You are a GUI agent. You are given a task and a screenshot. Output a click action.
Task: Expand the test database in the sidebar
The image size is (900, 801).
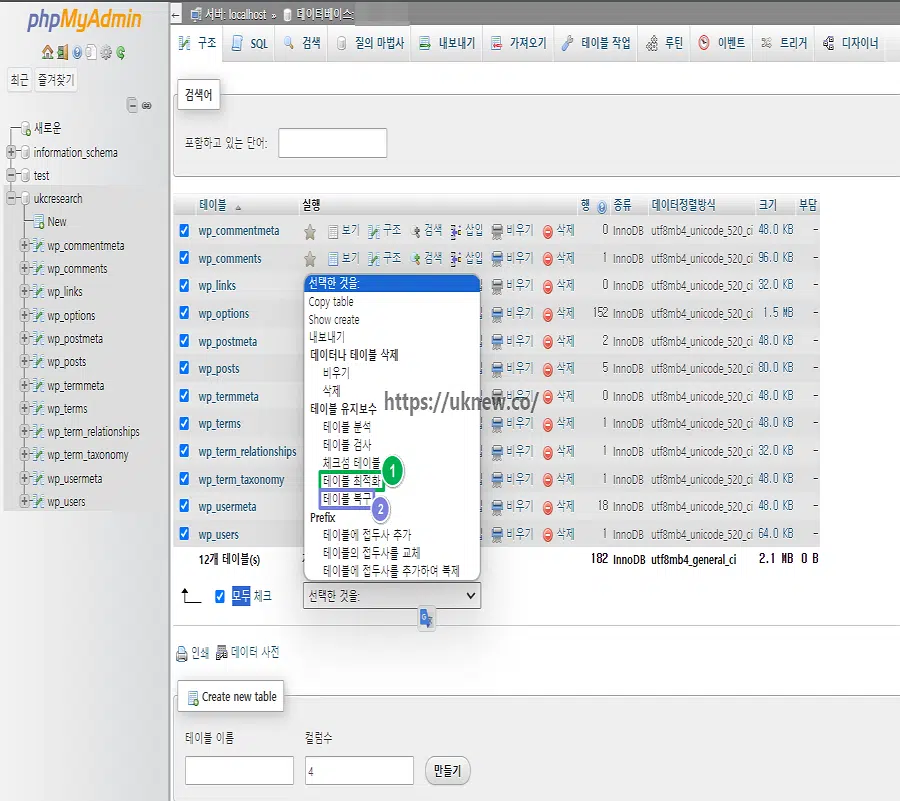tap(10, 175)
